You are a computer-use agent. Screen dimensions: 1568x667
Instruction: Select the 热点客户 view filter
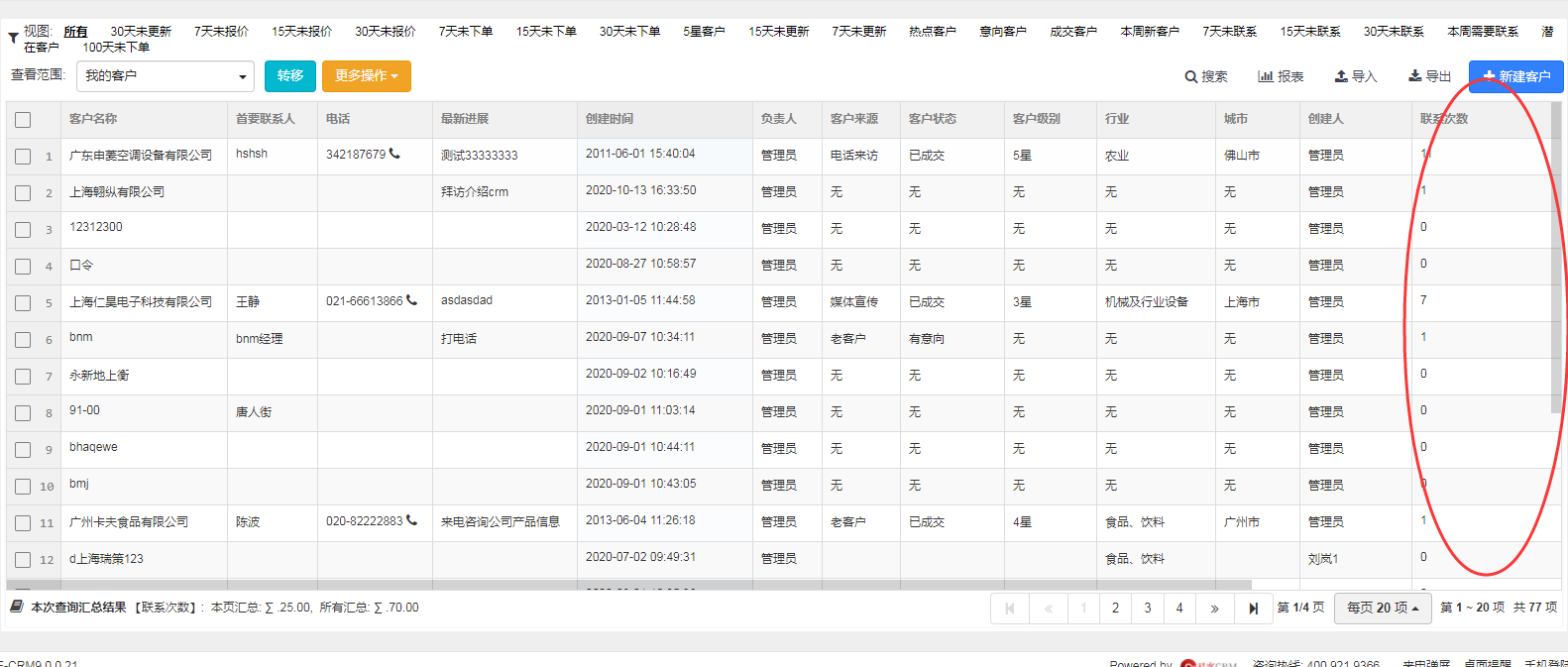[x=933, y=32]
